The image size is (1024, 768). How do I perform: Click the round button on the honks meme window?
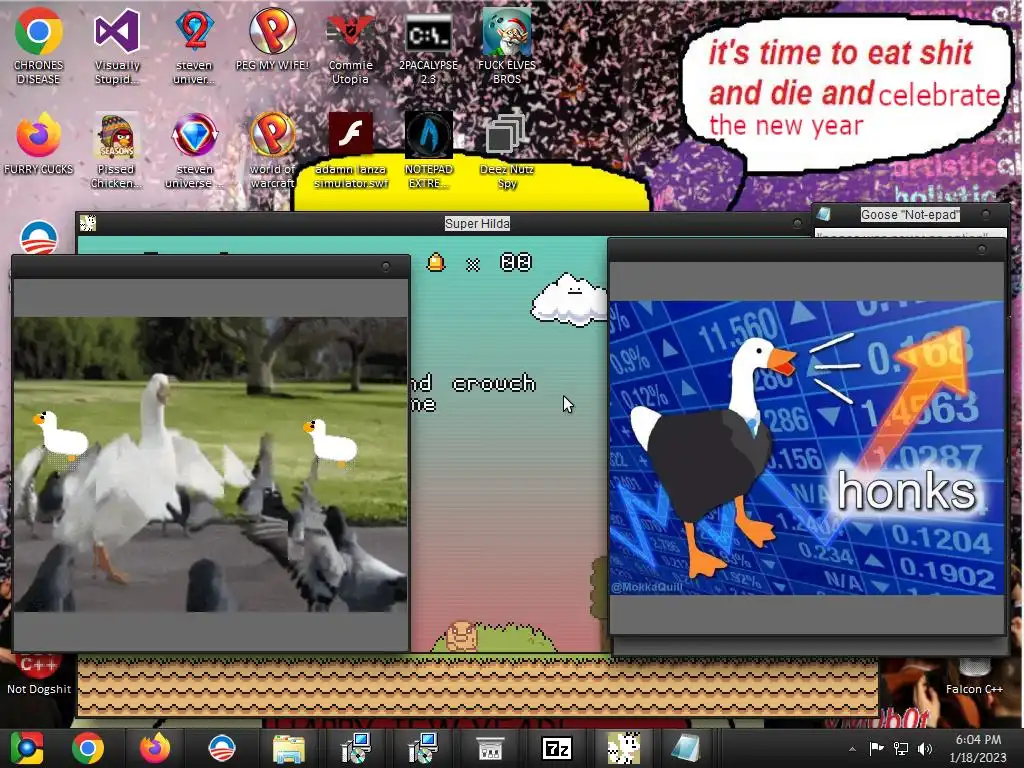pos(982,249)
